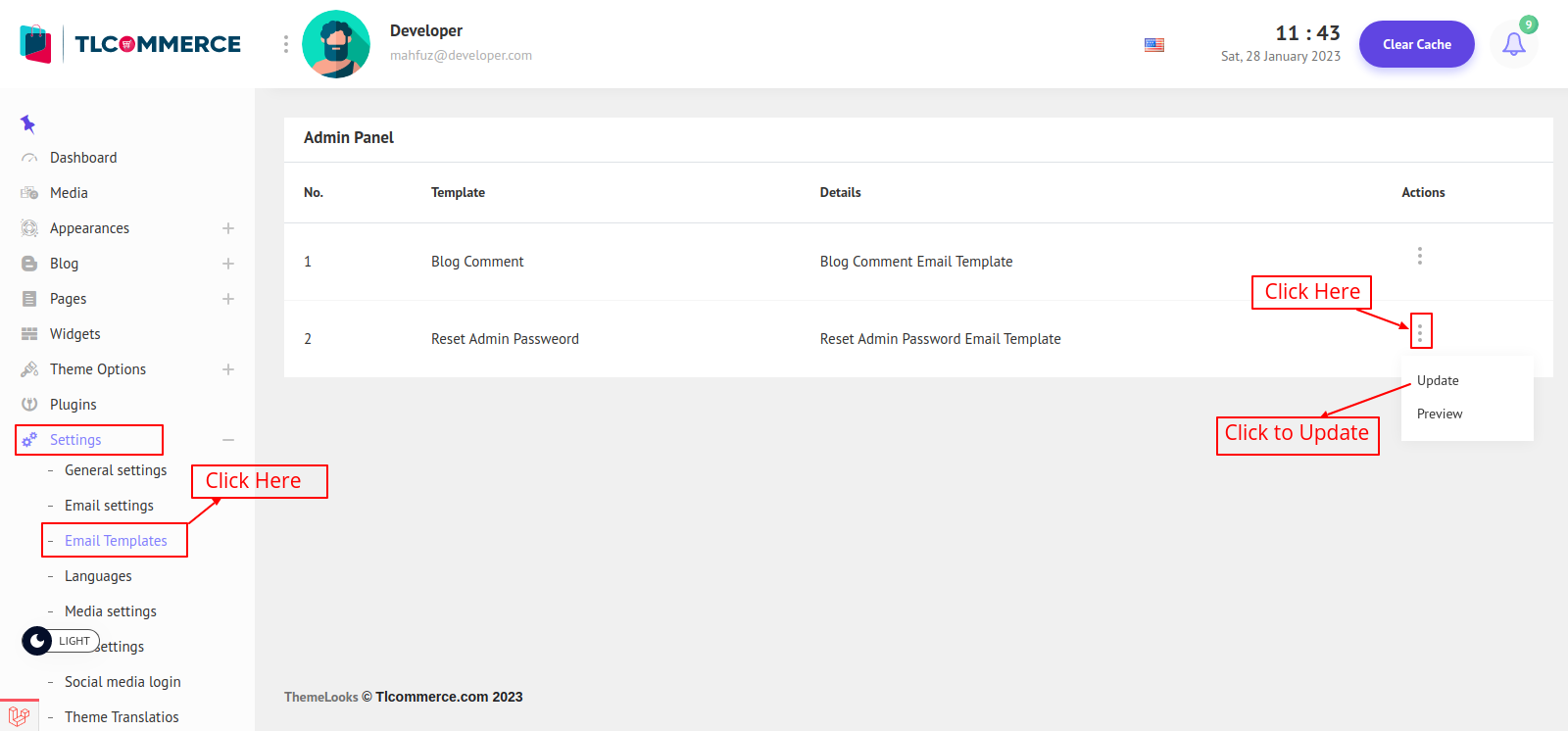Image resolution: width=1568 pixels, height=731 pixels.
Task: Click the US flag language icon
Action: 1154,45
